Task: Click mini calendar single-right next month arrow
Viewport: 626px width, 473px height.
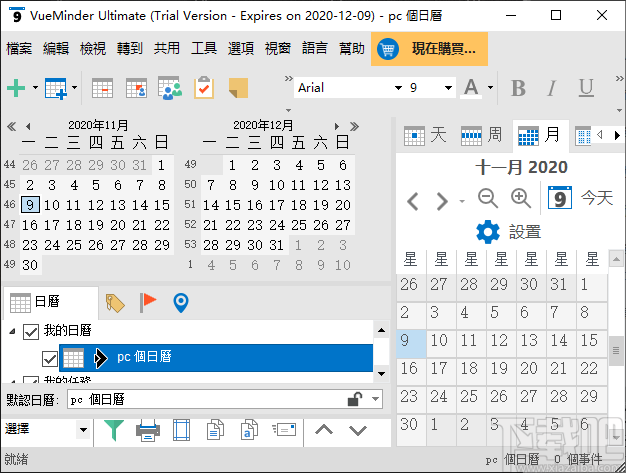Action: (337, 127)
